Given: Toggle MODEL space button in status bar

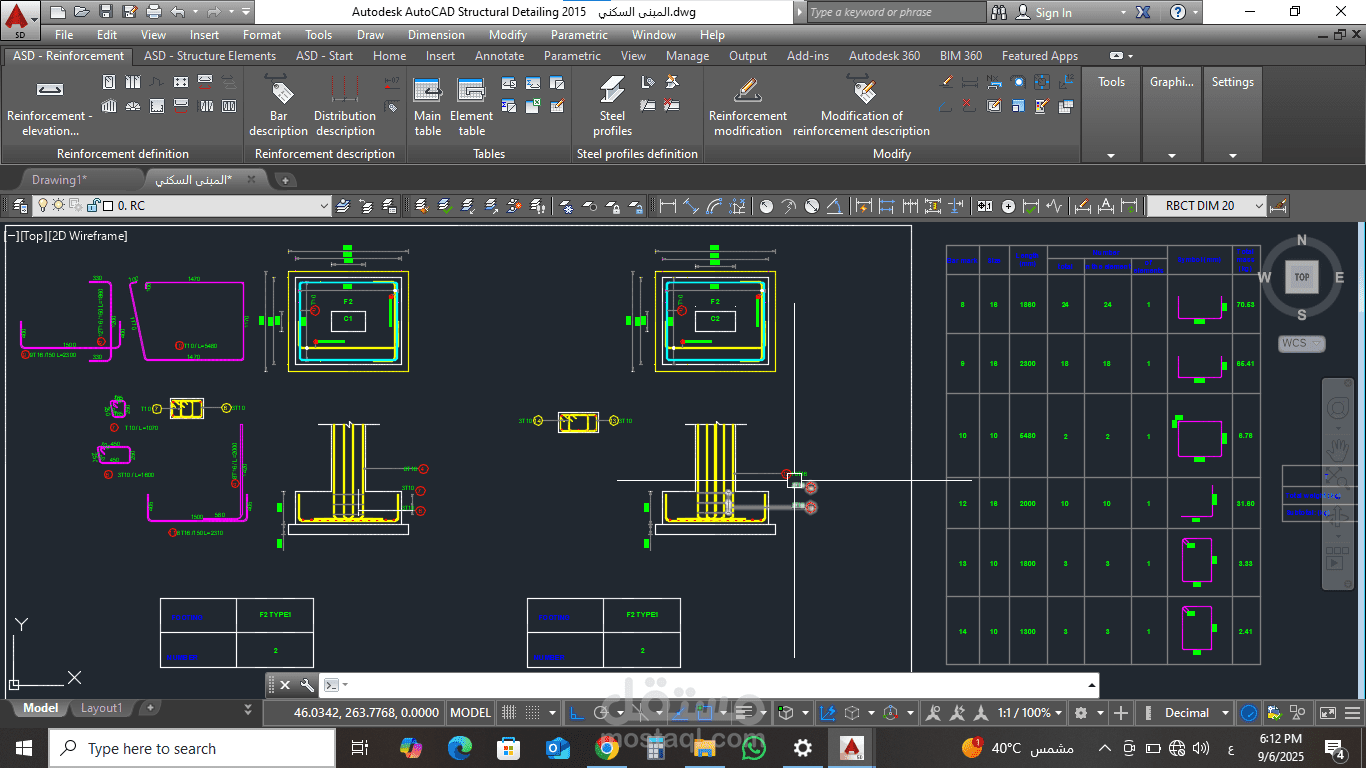Looking at the screenshot, I should (x=470, y=713).
